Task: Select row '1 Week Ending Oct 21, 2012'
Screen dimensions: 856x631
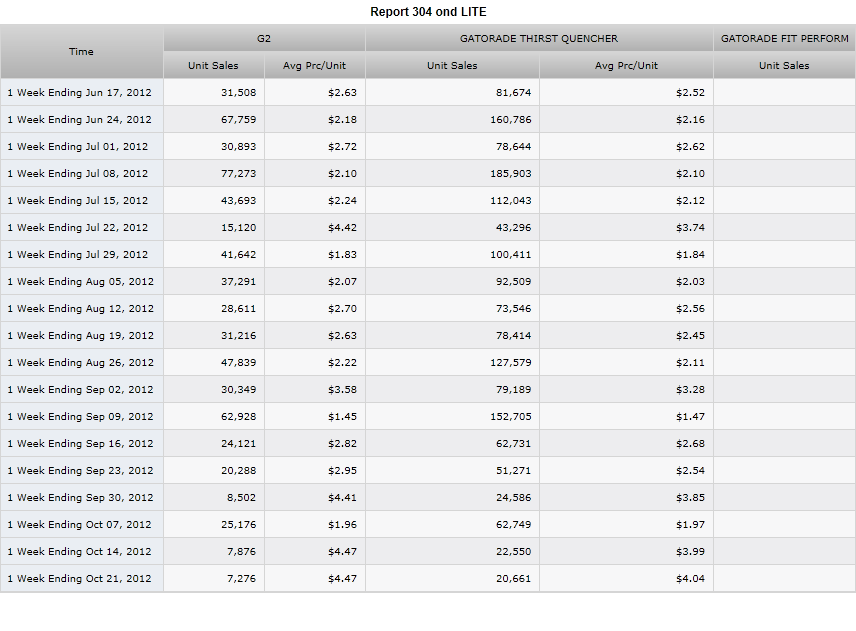Action: click(428, 579)
